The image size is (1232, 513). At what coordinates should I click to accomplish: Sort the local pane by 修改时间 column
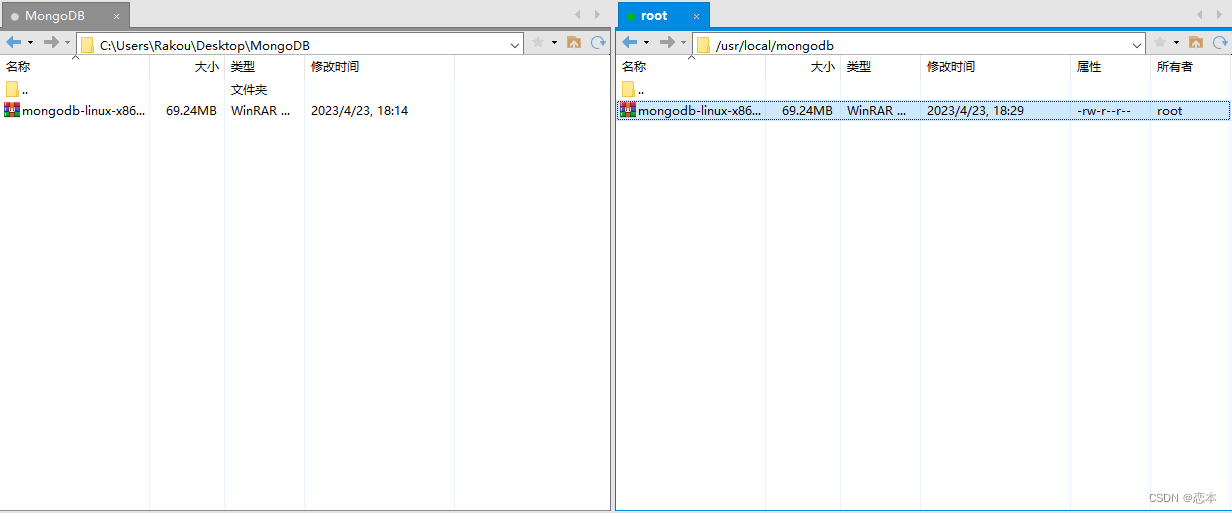click(380, 67)
